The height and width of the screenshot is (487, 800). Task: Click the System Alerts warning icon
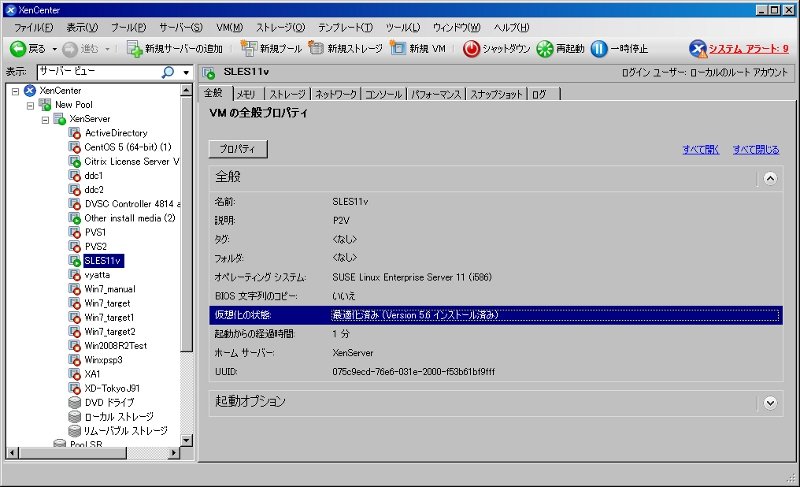click(x=697, y=49)
